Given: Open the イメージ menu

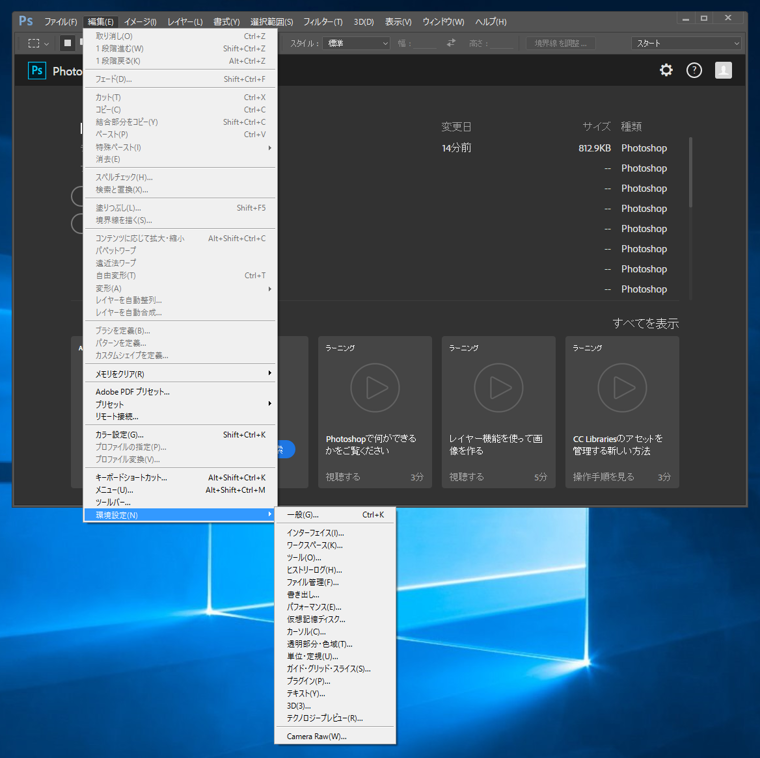Looking at the screenshot, I should click(140, 22).
